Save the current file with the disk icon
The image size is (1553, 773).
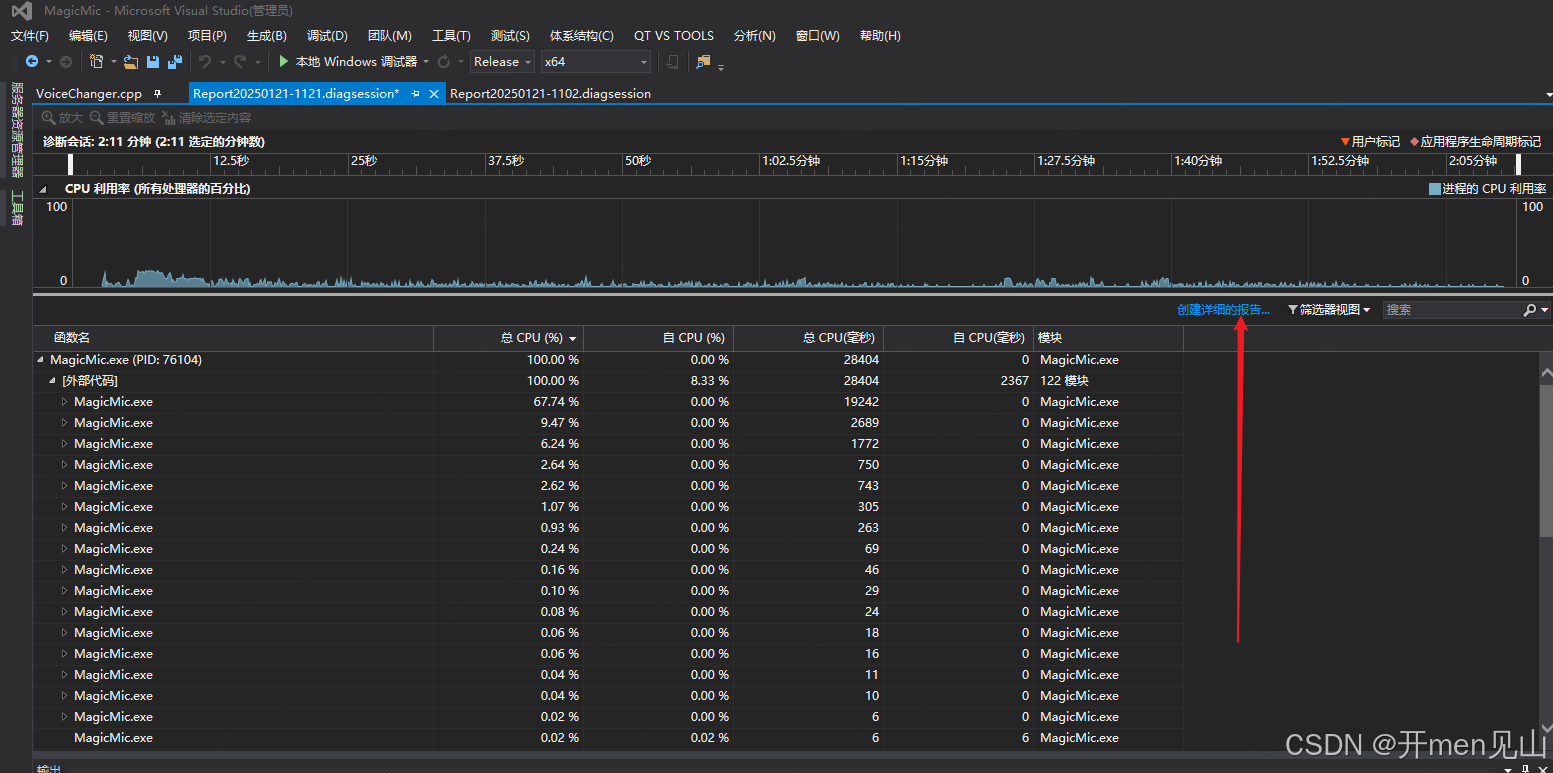point(153,62)
